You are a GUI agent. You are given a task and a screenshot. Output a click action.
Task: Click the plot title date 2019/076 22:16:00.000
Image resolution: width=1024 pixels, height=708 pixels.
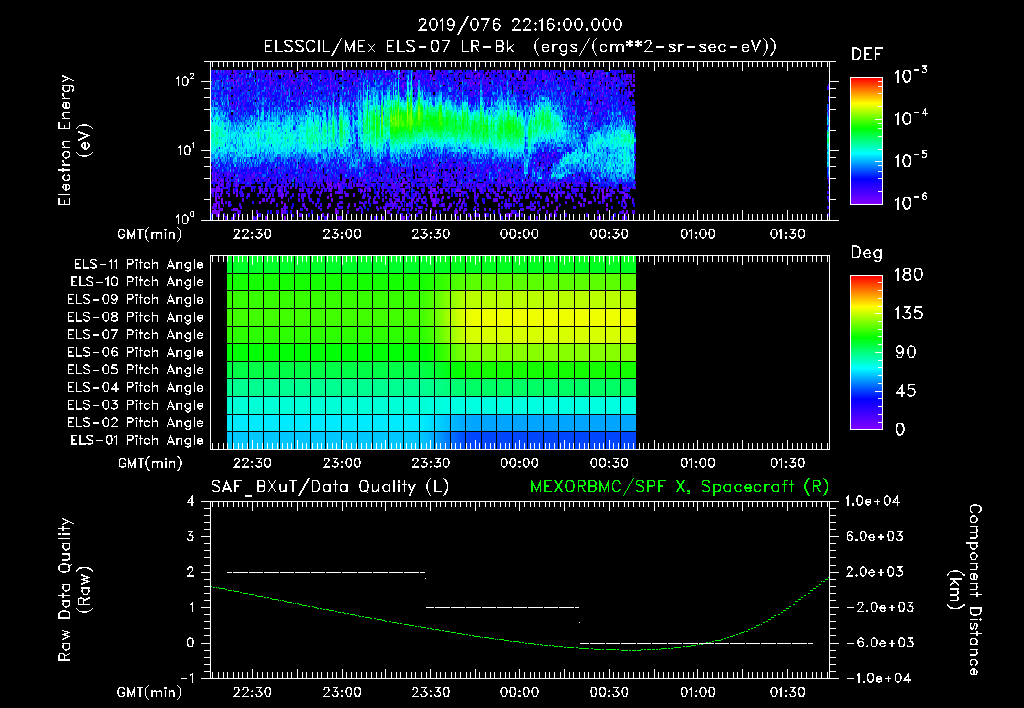(520, 25)
